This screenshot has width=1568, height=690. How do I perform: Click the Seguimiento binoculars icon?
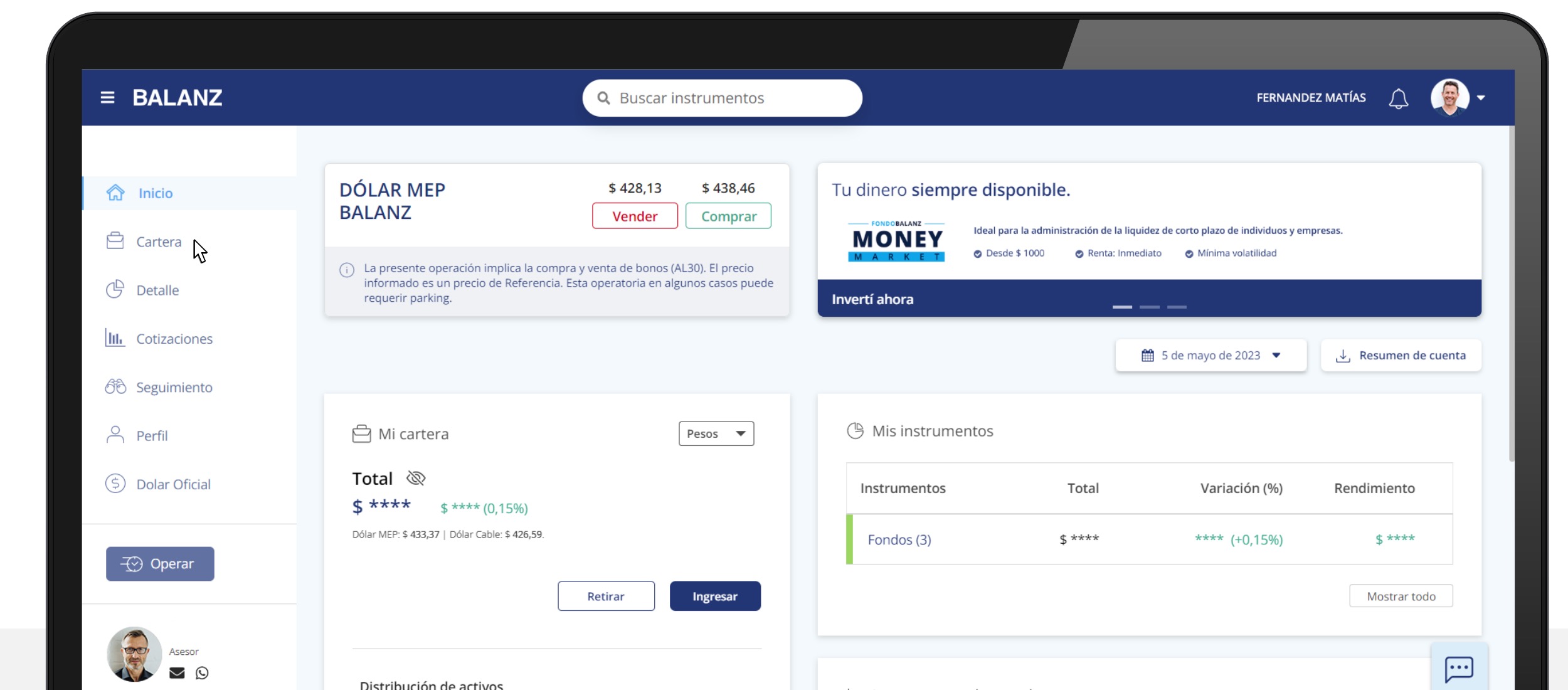click(x=115, y=386)
